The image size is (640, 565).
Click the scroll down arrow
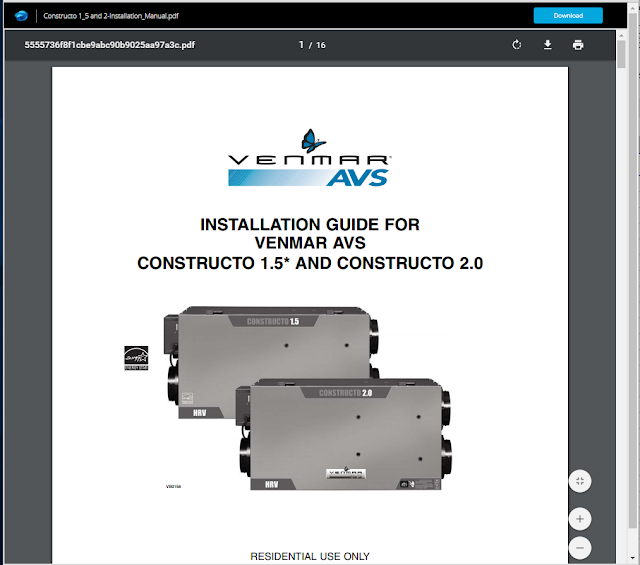pos(633,558)
